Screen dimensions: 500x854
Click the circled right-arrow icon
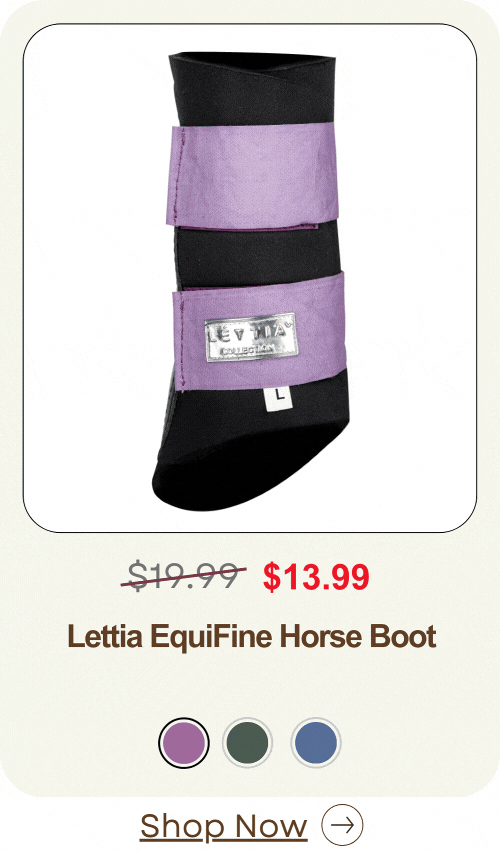click(x=342, y=825)
